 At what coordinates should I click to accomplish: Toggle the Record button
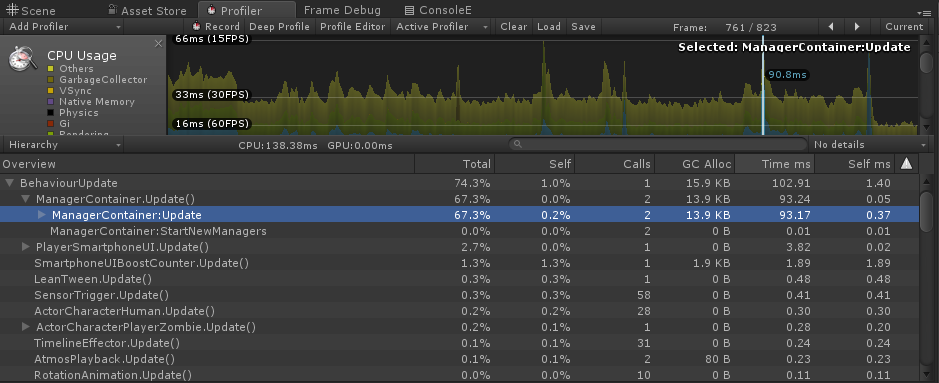tap(216, 26)
